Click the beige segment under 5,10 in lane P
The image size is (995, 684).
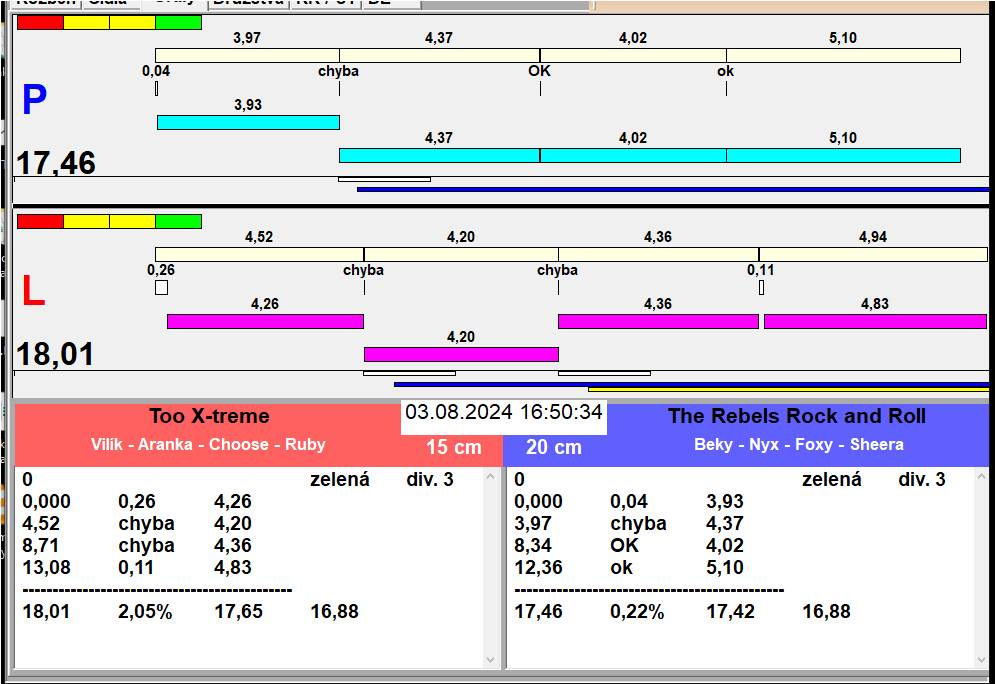[x=843, y=55]
